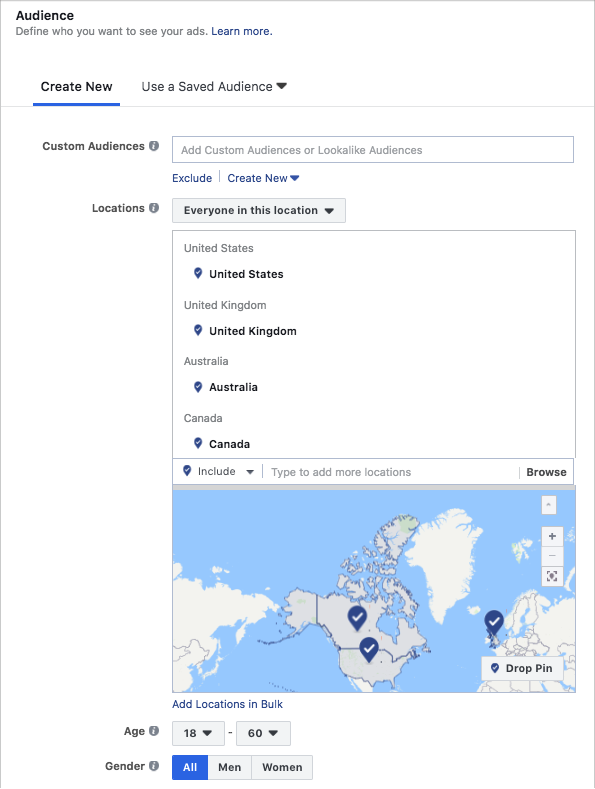Expand the Include locations dropdown

(x=218, y=471)
